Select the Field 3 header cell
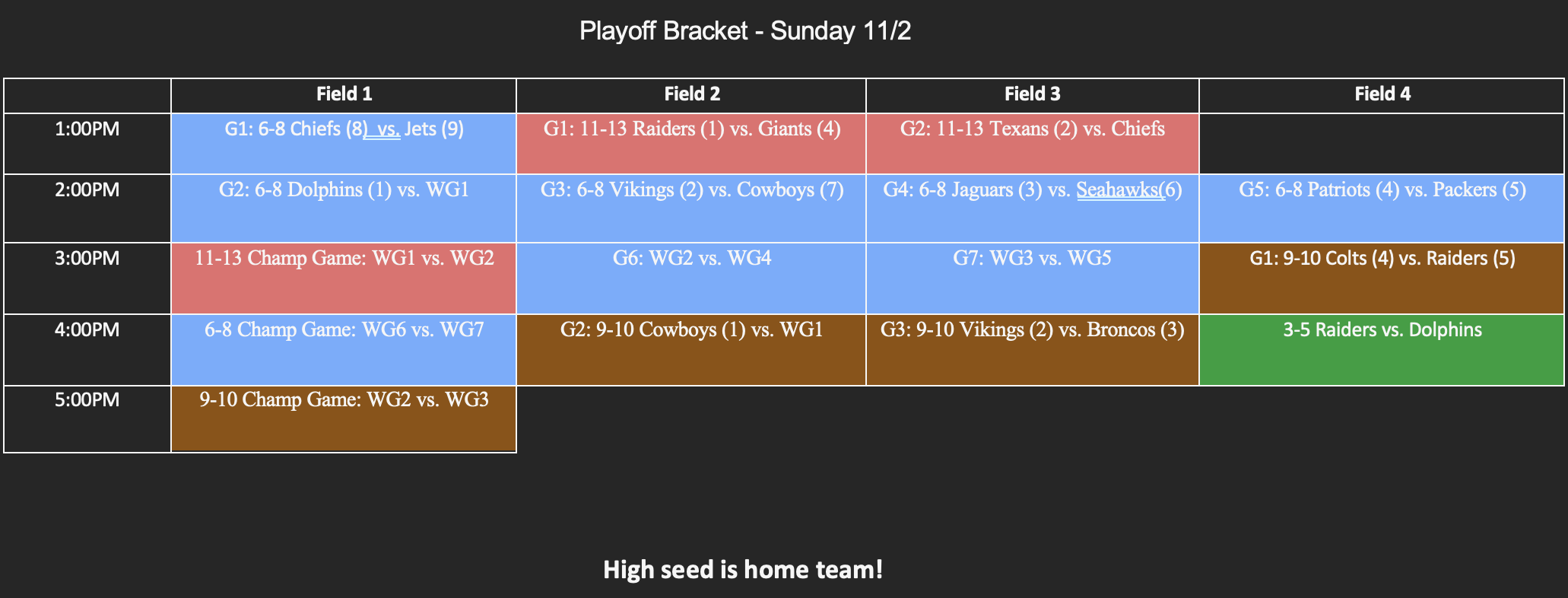The image size is (1568, 598). 1032,94
